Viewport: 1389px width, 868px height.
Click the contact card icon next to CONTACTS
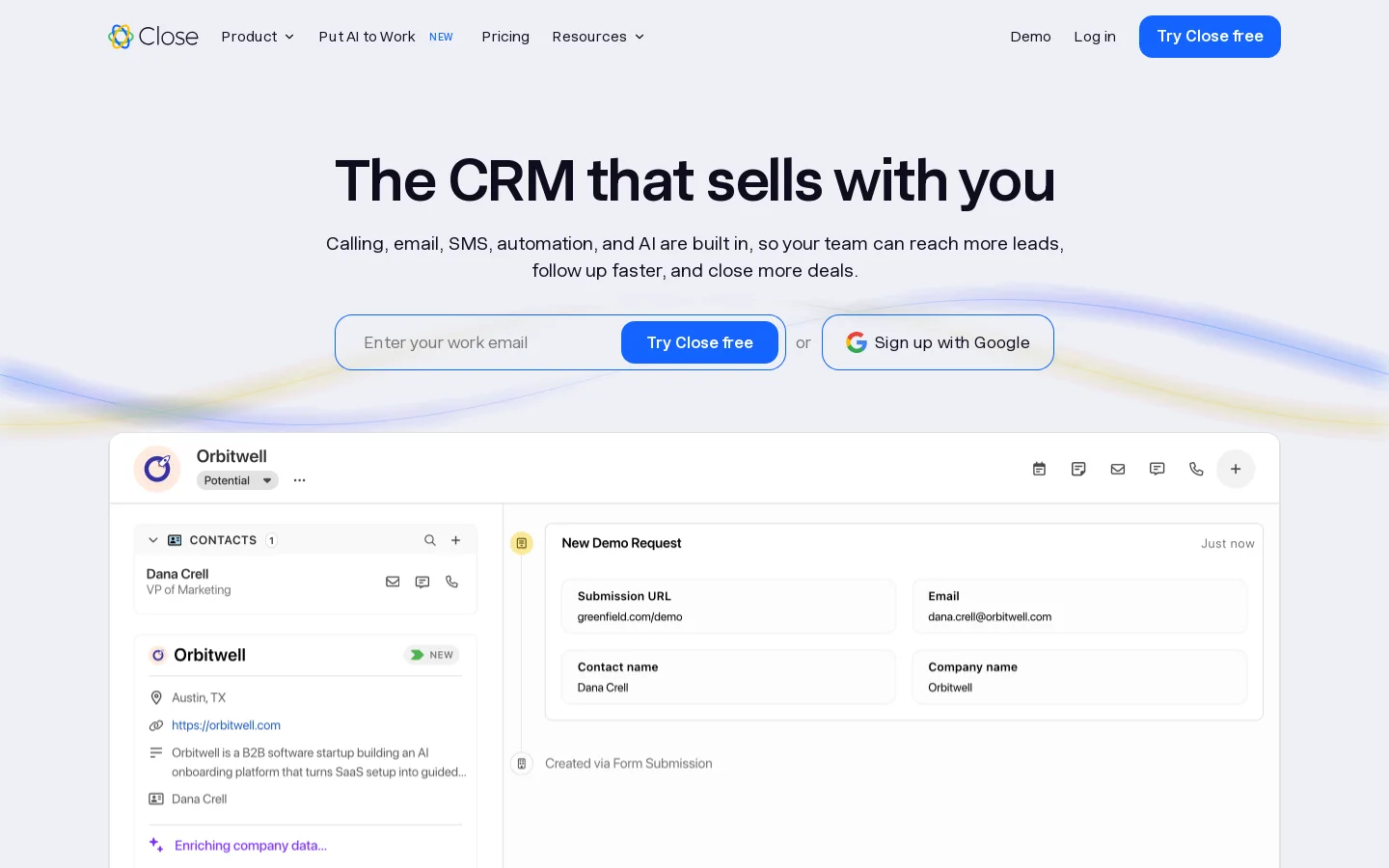click(x=175, y=540)
